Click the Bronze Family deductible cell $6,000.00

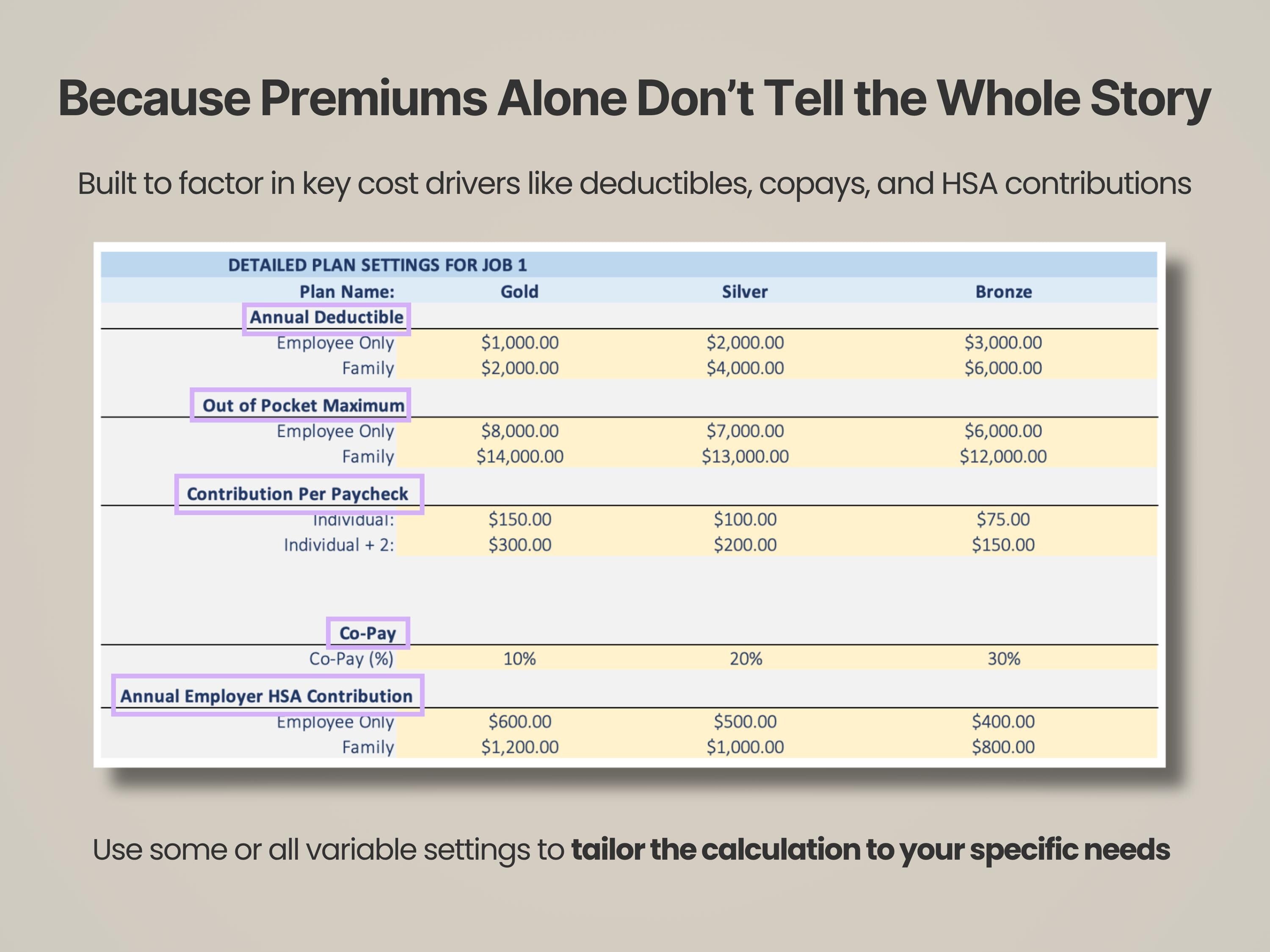click(1002, 368)
